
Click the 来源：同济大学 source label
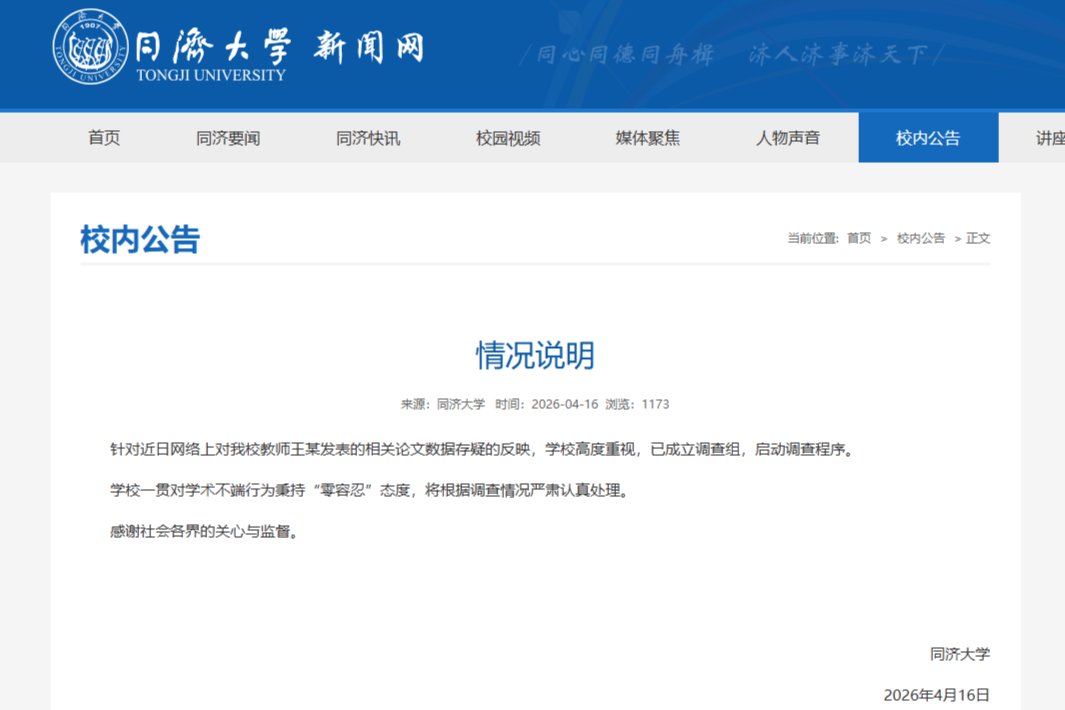pos(443,404)
